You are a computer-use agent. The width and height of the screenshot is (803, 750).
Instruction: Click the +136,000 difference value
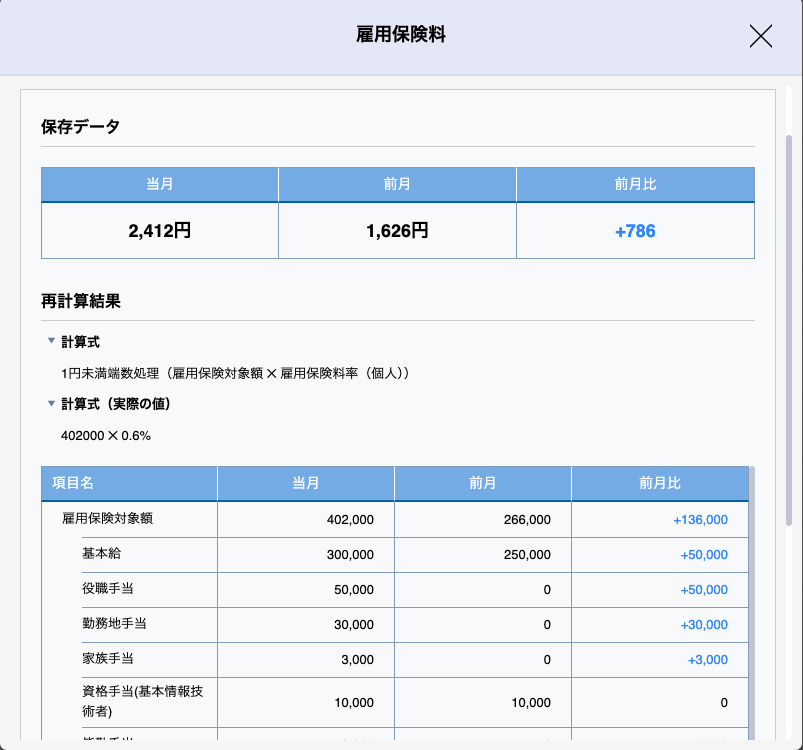[700, 520]
